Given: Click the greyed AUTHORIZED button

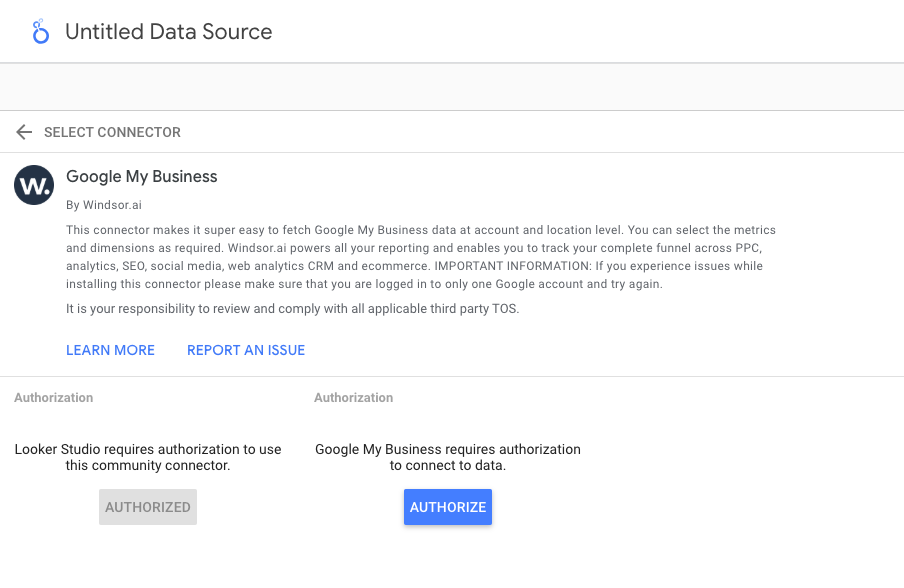Looking at the screenshot, I should (148, 507).
